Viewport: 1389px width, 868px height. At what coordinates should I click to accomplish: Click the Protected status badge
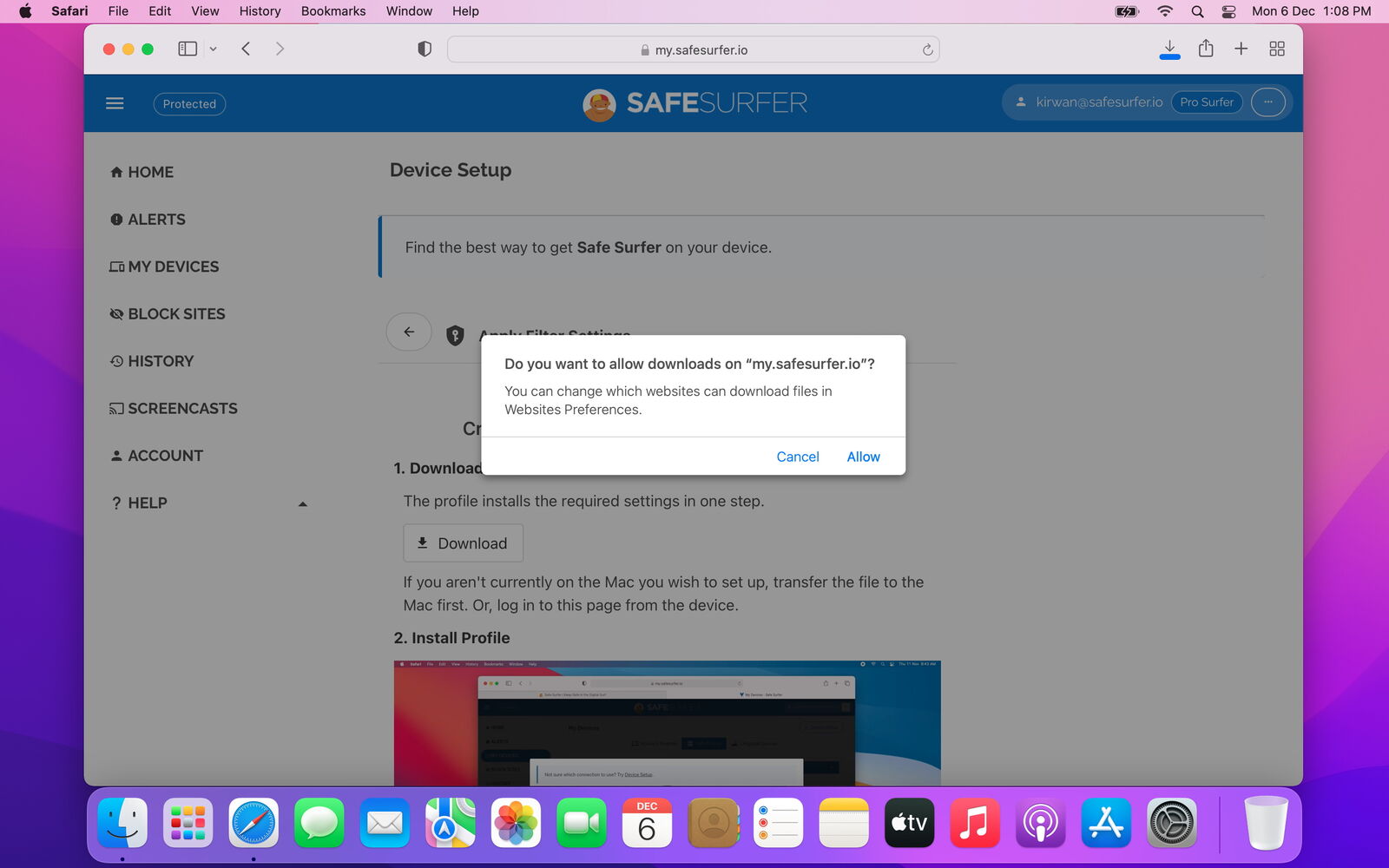tap(189, 103)
